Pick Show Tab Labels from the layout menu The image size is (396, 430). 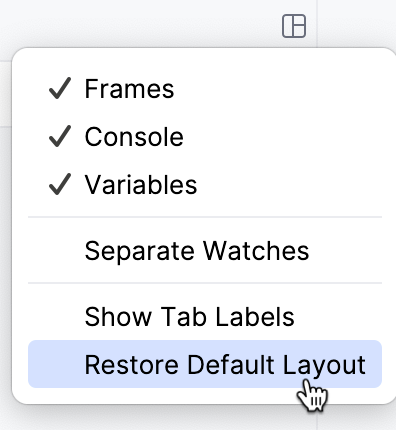(x=205, y=316)
